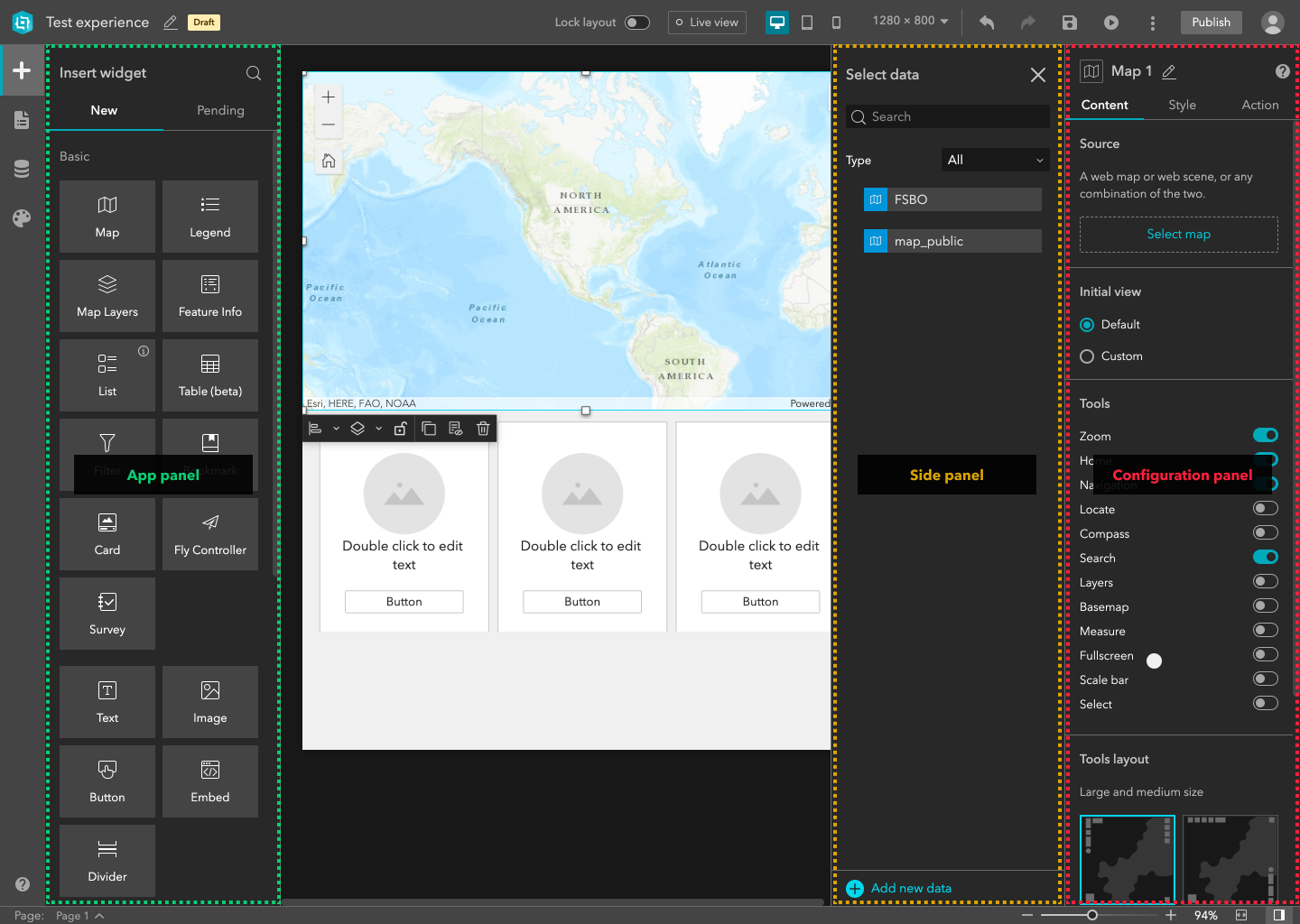The image size is (1300, 924).
Task: Insert a Map widget
Action: click(x=107, y=217)
